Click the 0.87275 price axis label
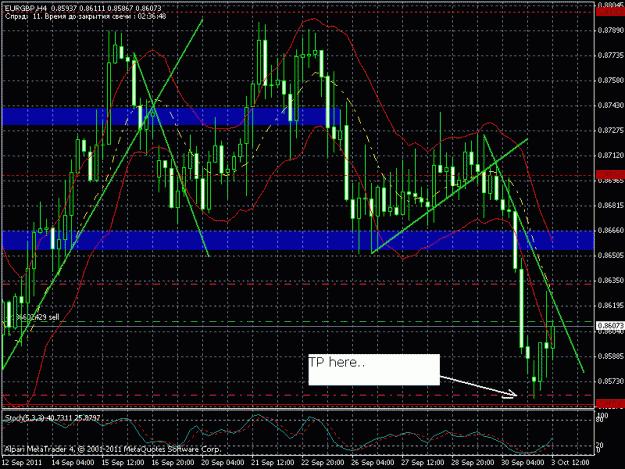Image resolution: width=625 pixels, height=469 pixels. click(610, 130)
